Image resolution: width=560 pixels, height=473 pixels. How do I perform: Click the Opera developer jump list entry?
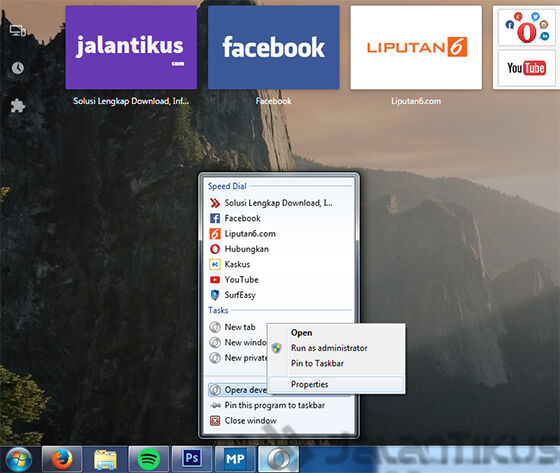click(238, 390)
